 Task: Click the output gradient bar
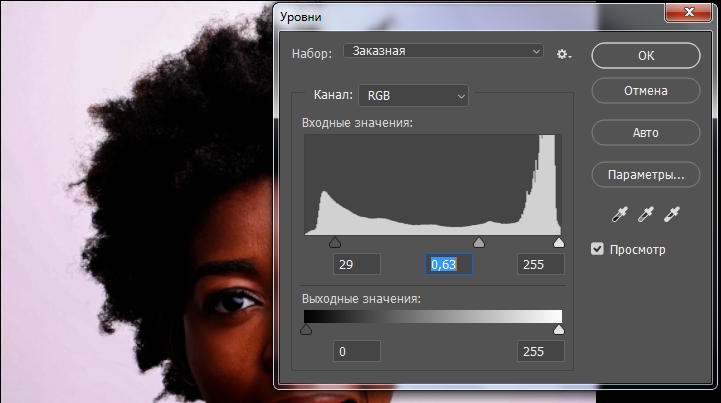433,317
